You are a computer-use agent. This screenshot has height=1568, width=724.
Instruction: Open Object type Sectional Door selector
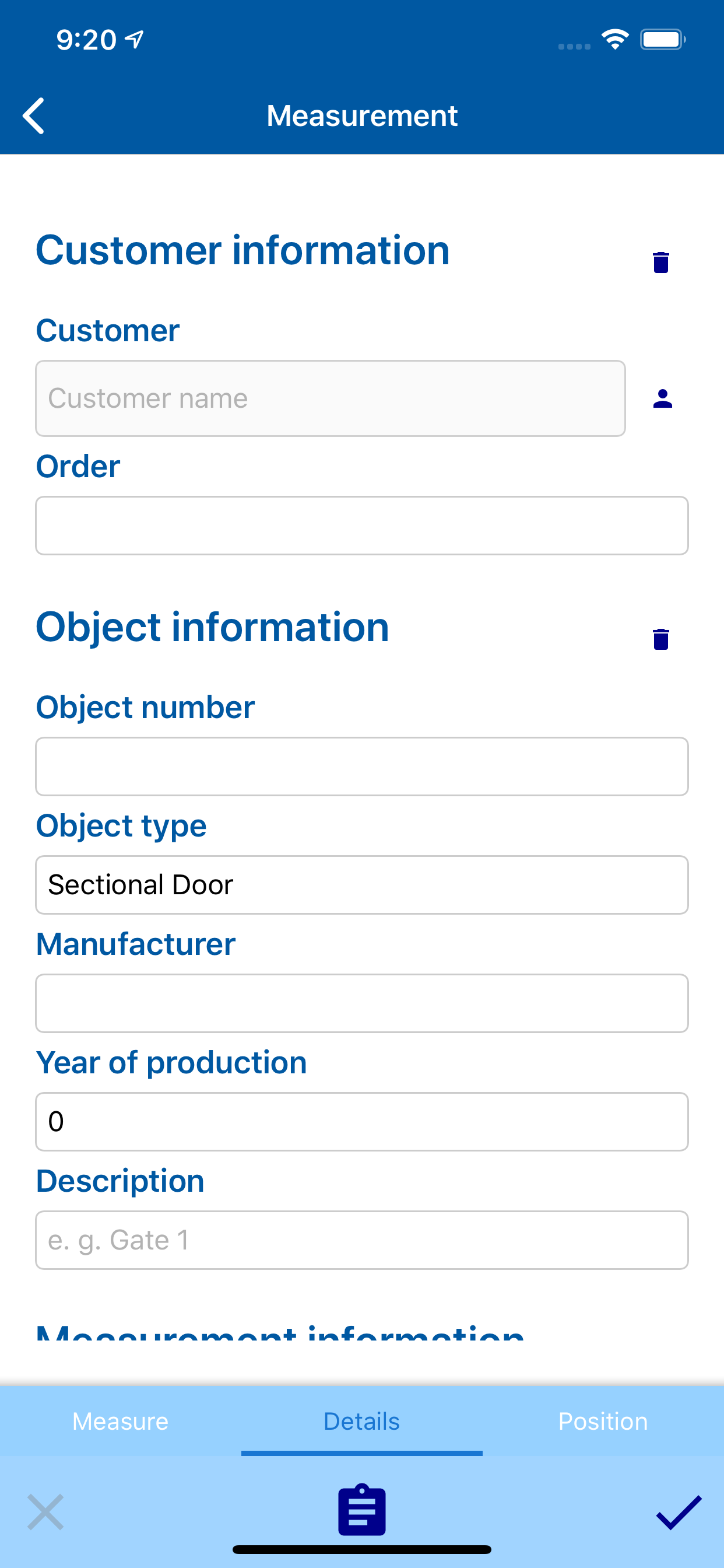[362, 885]
